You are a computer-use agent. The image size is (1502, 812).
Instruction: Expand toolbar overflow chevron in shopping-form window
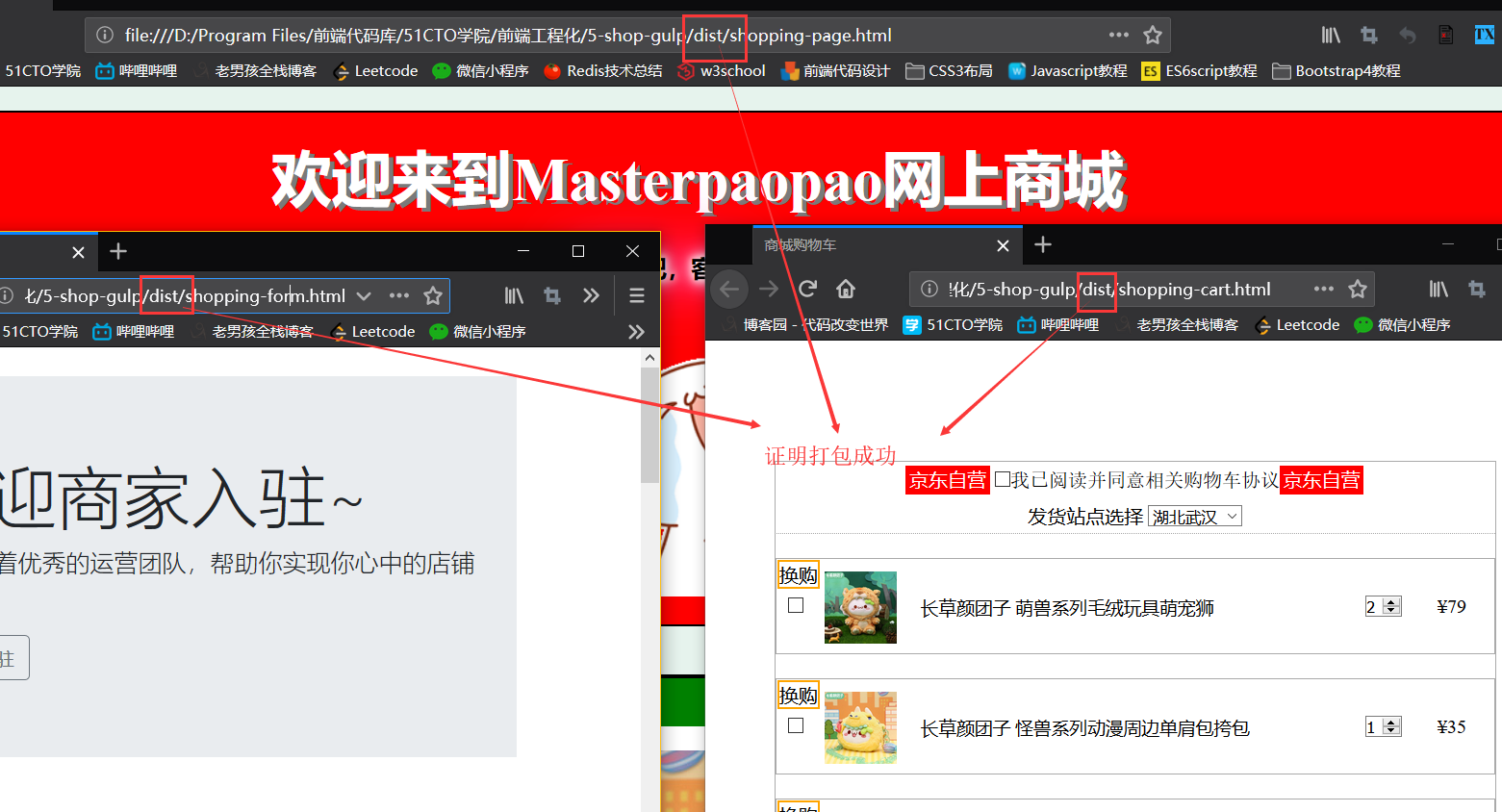[591, 296]
